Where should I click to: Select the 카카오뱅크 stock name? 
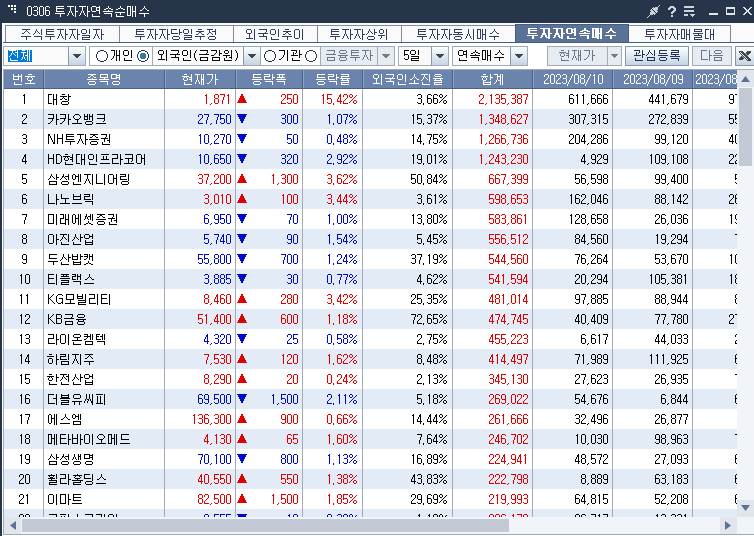[77, 119]
